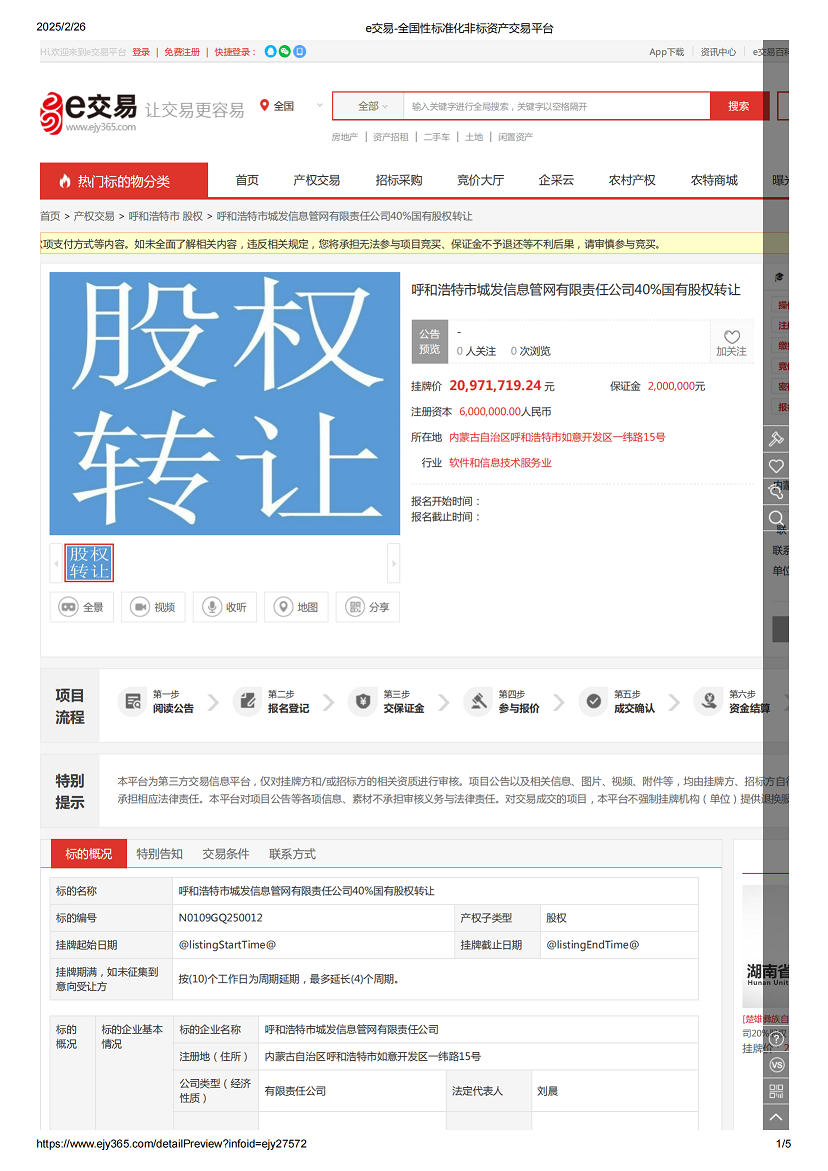Click into the keyword search input field
Viewport: 828px width, 1171px height.
coord(556,106)
